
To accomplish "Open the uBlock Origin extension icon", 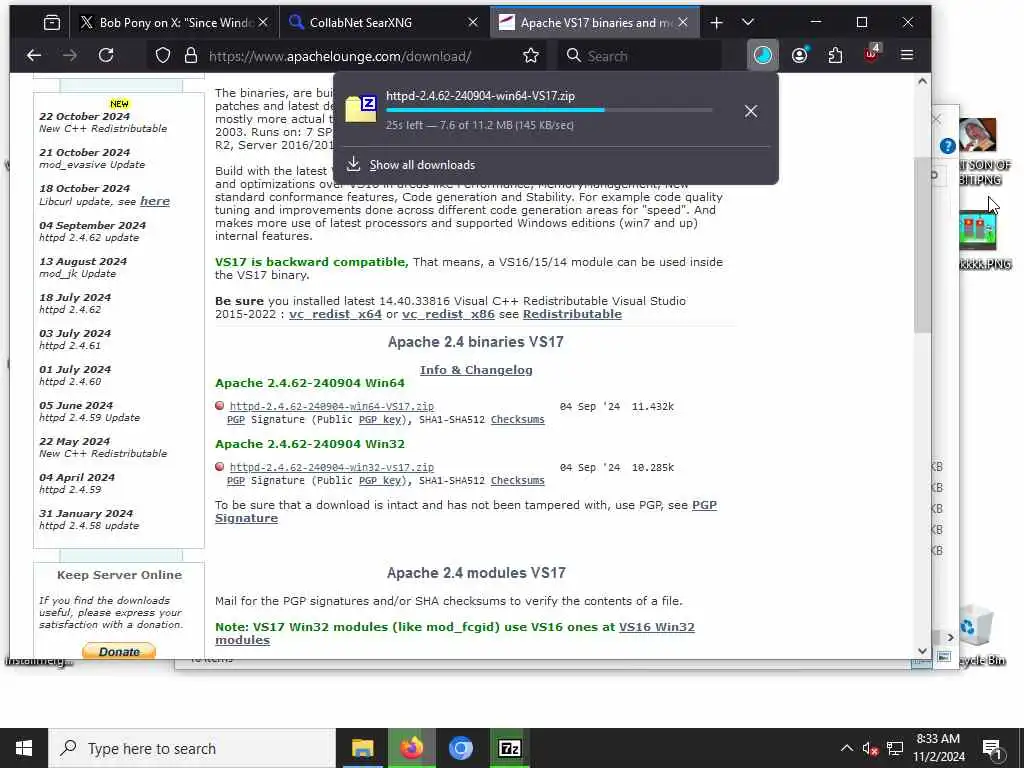I will click(872, 55).
